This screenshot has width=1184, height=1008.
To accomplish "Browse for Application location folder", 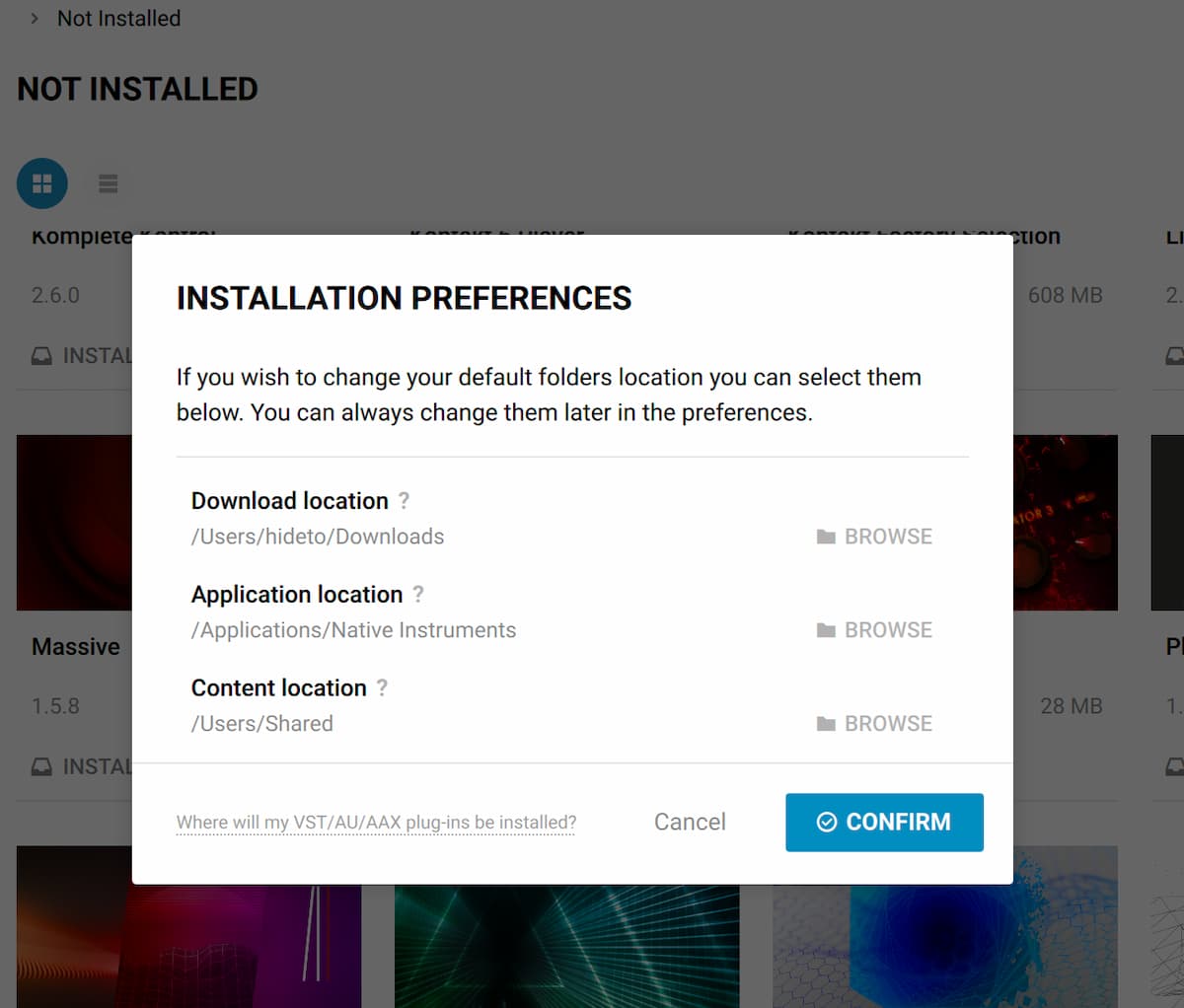I will click(874, 630).
